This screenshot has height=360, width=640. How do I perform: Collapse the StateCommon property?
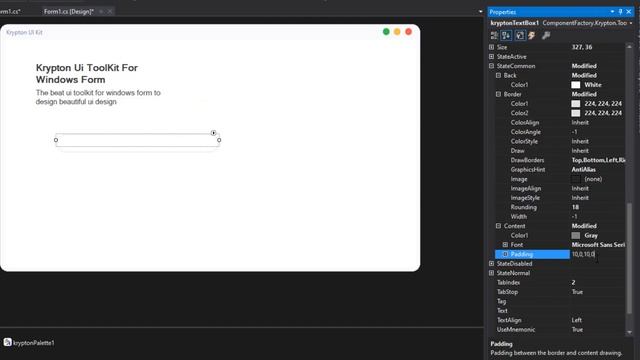491,66
